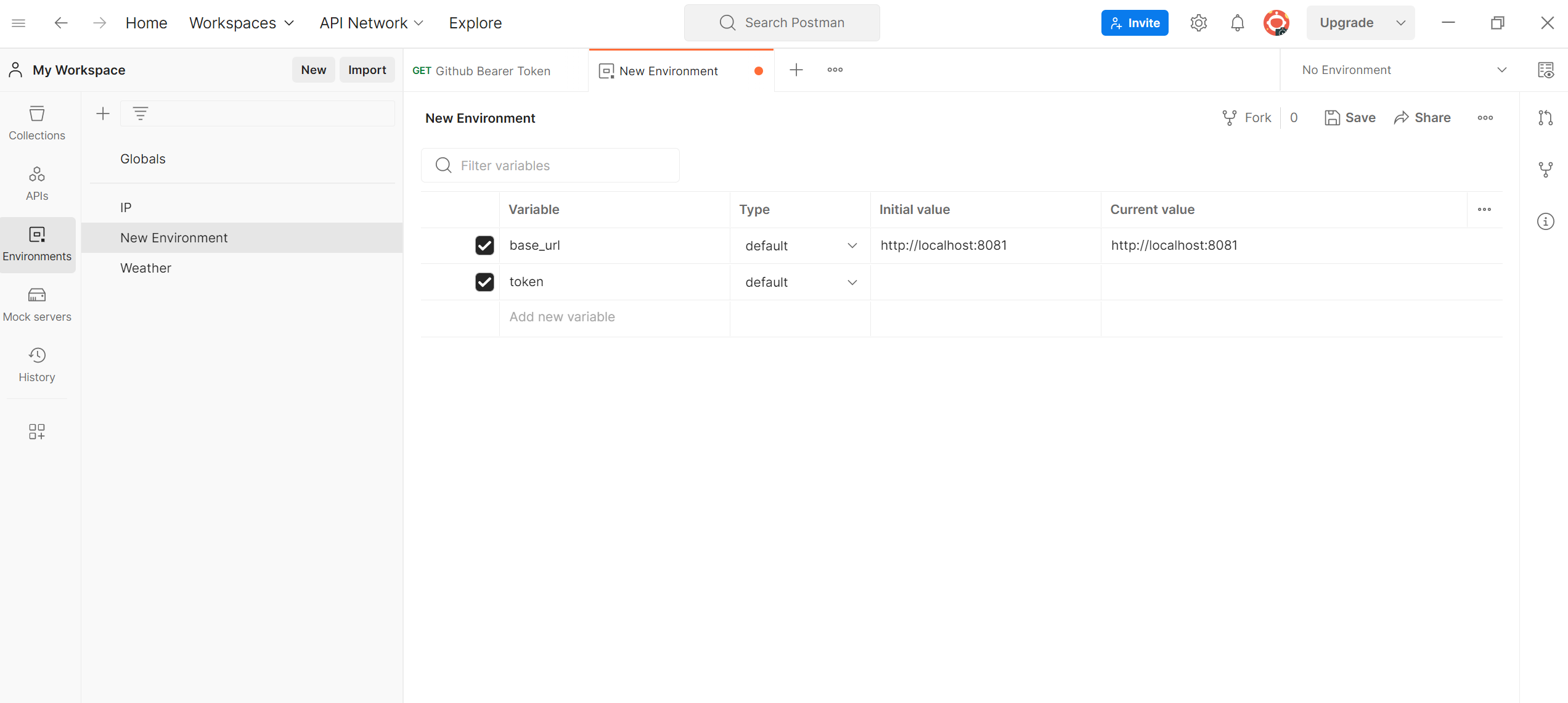The height and width of the screenshot is (703, 1568).
Task: View request History panel
Action: (37, 364)
